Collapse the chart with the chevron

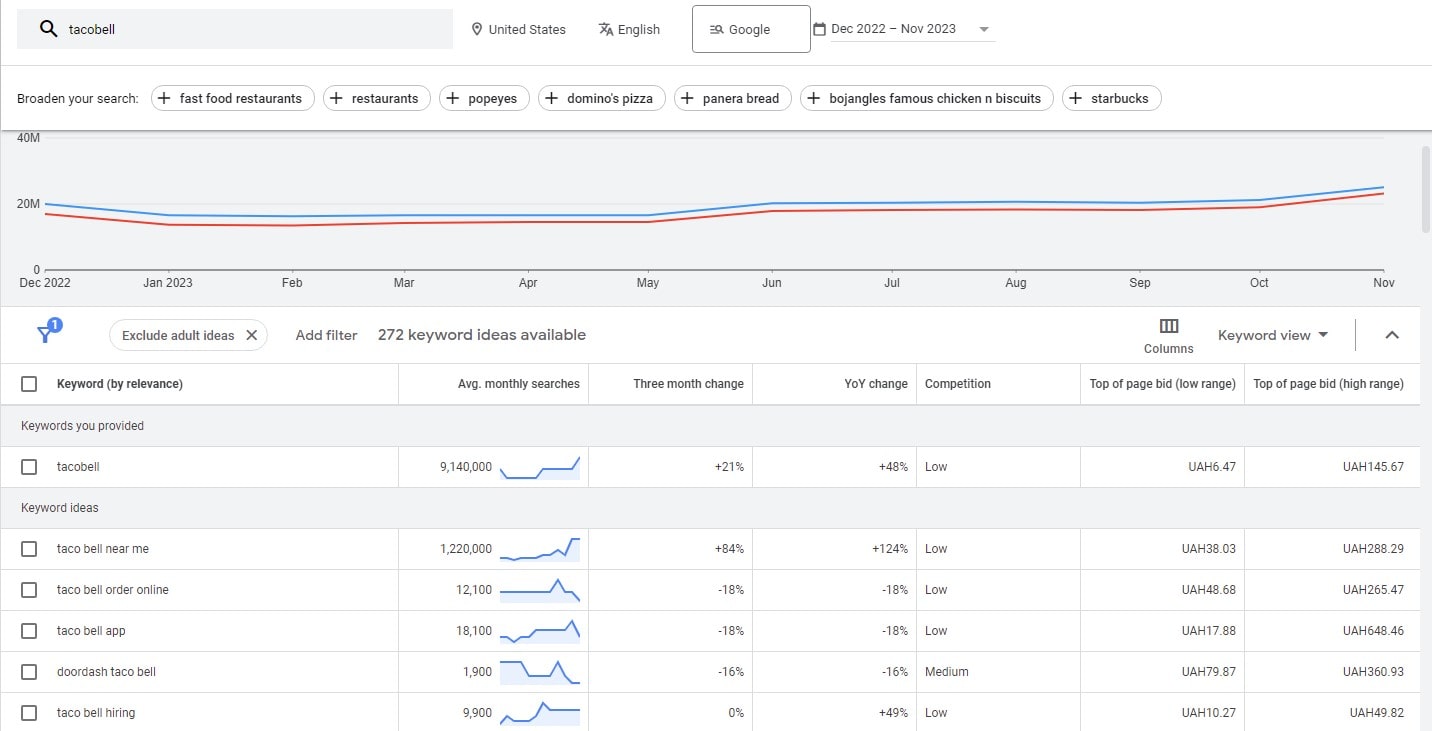click(x=1392, y=335)
